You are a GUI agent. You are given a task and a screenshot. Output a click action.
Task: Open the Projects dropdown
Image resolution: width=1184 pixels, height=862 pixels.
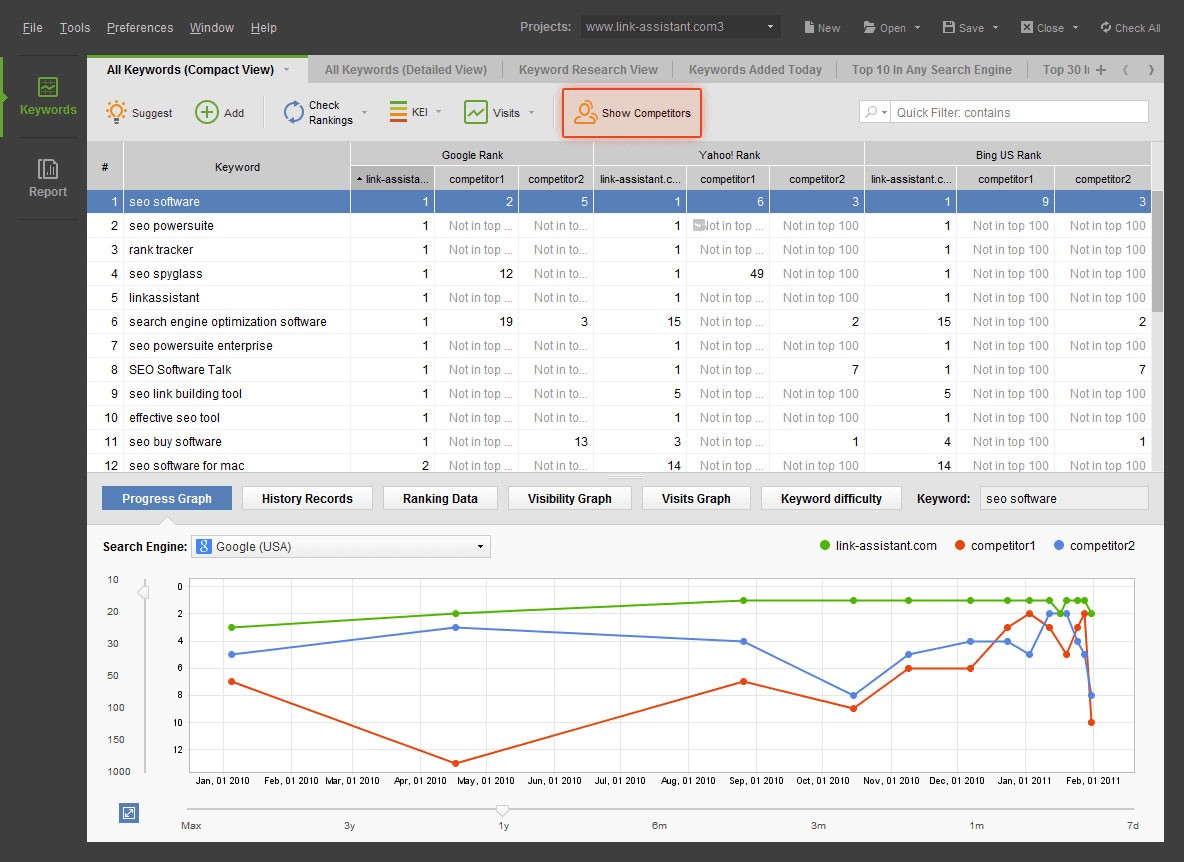coord(679,27)
